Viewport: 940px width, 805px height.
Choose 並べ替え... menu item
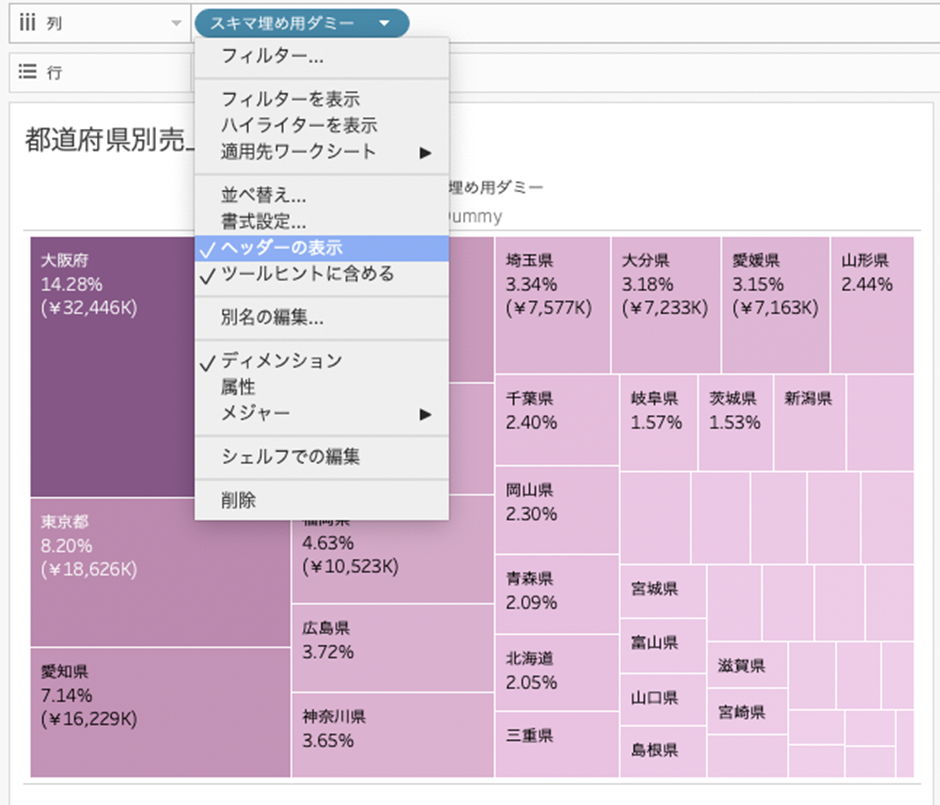point(322,195)
